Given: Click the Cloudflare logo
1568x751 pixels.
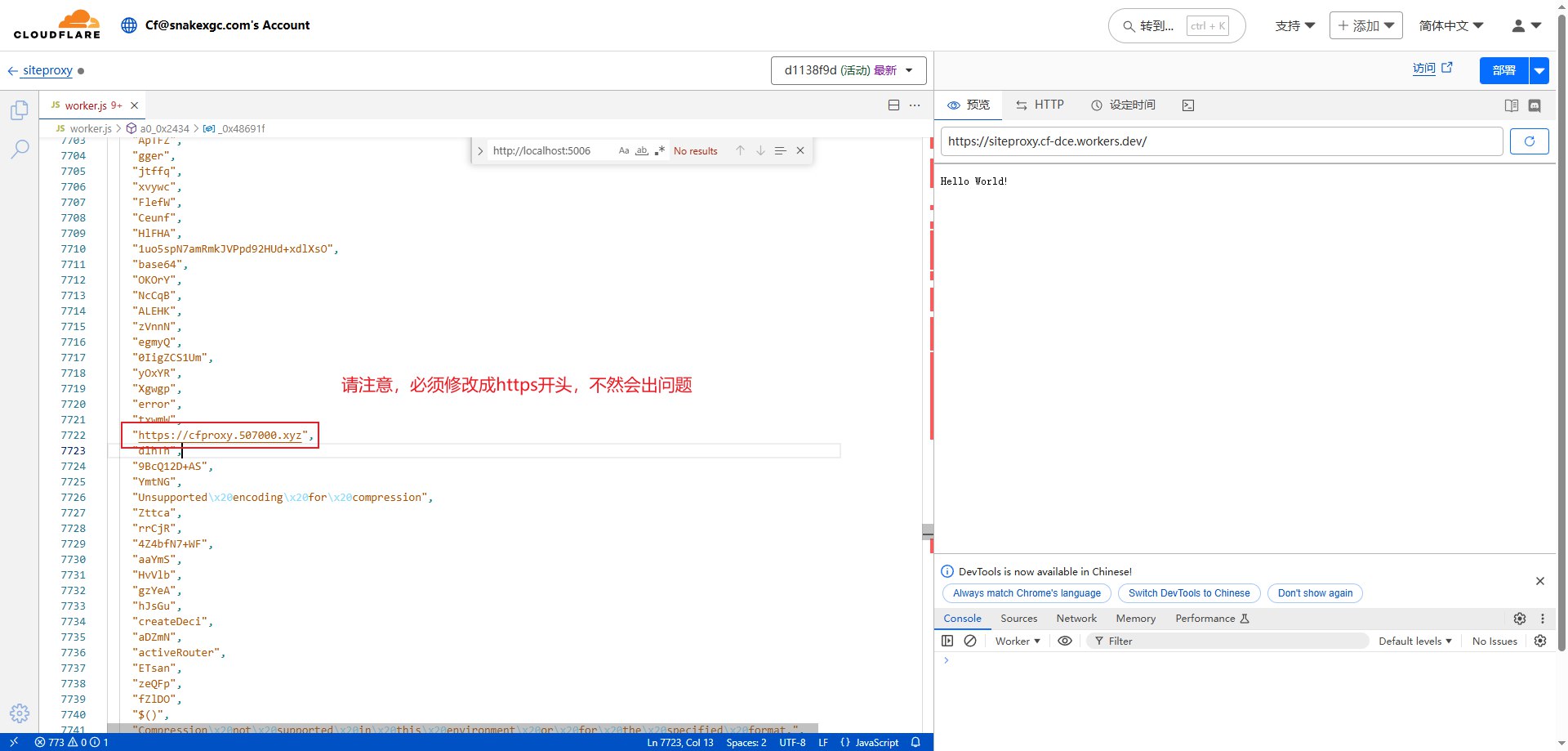Looking at the screenshot, I should tap(57, 25).
